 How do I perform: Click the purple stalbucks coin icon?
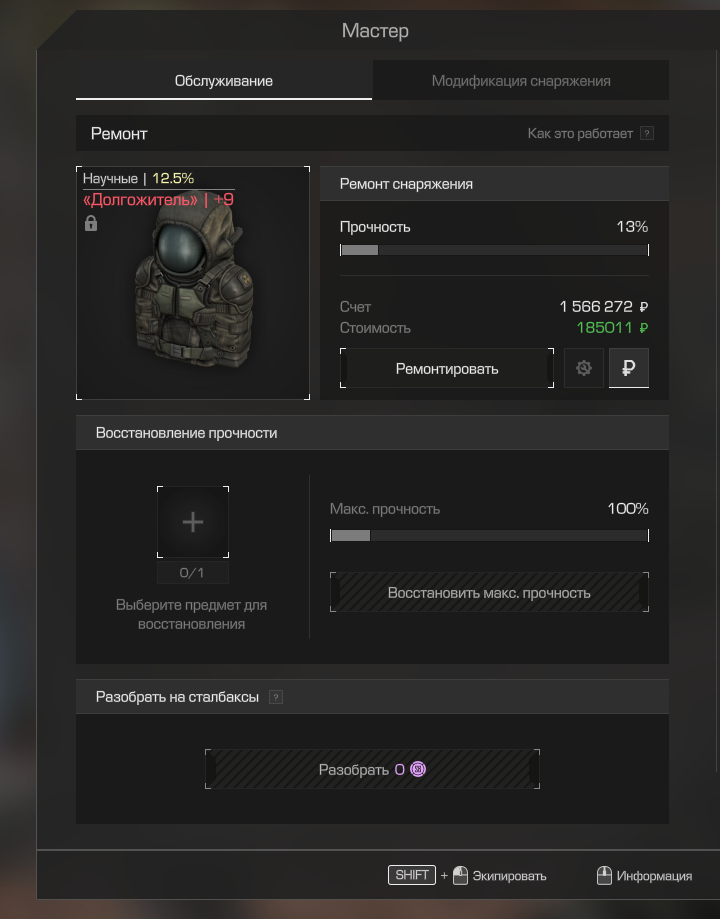417,769
